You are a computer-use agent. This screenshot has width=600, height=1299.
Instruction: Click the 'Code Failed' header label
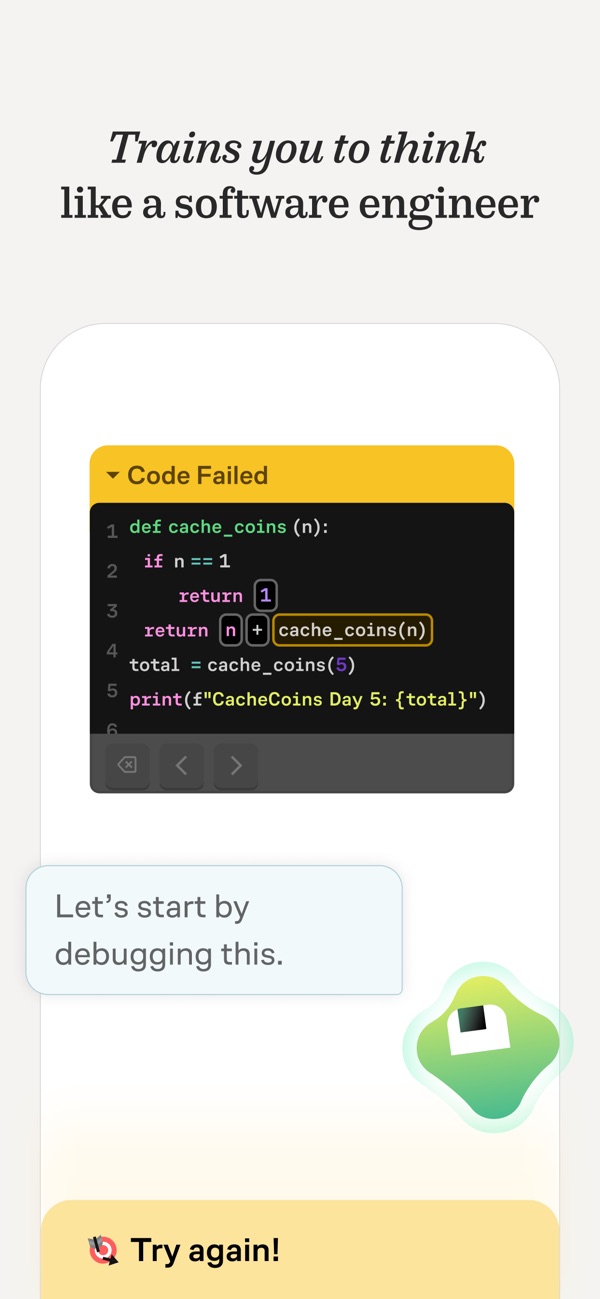[197, 476]
